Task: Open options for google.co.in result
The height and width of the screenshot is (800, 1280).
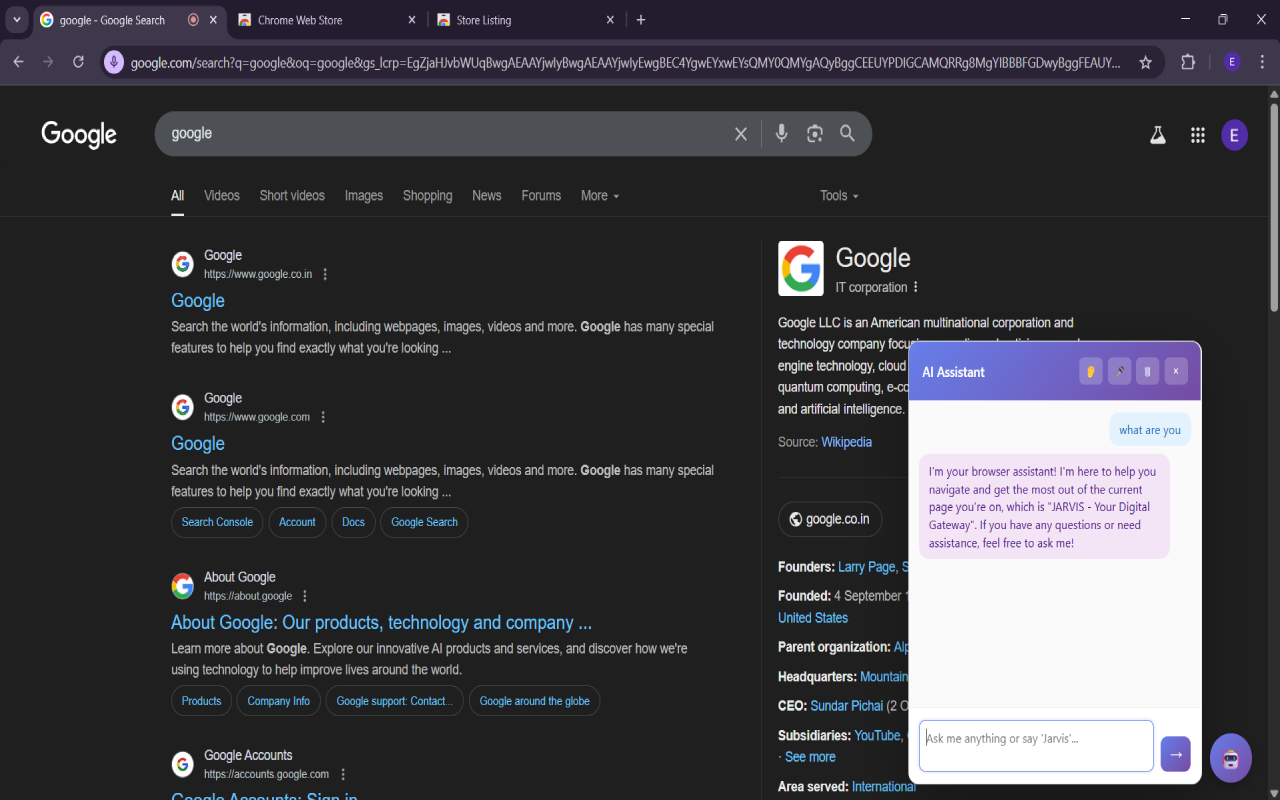Action: (325, 274)
